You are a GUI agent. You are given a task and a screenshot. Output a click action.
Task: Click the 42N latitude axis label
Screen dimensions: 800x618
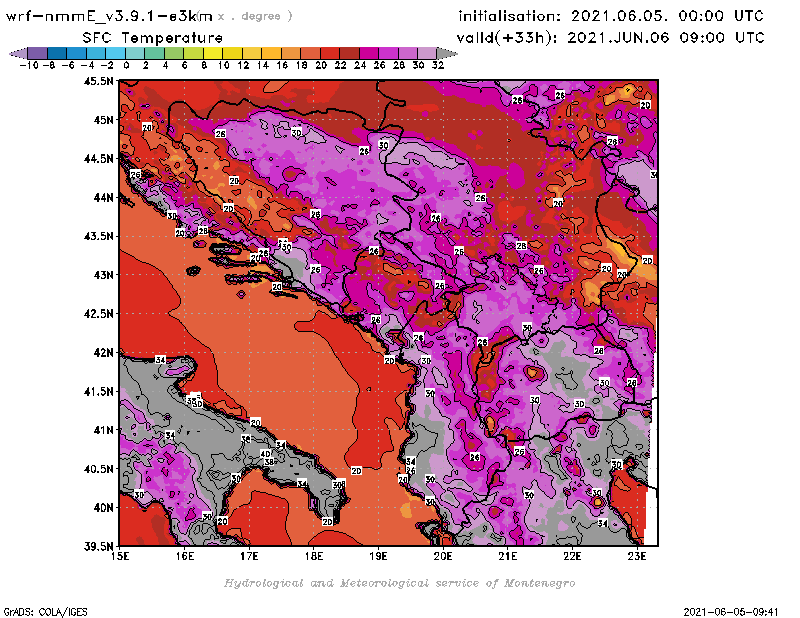(103, 352)
